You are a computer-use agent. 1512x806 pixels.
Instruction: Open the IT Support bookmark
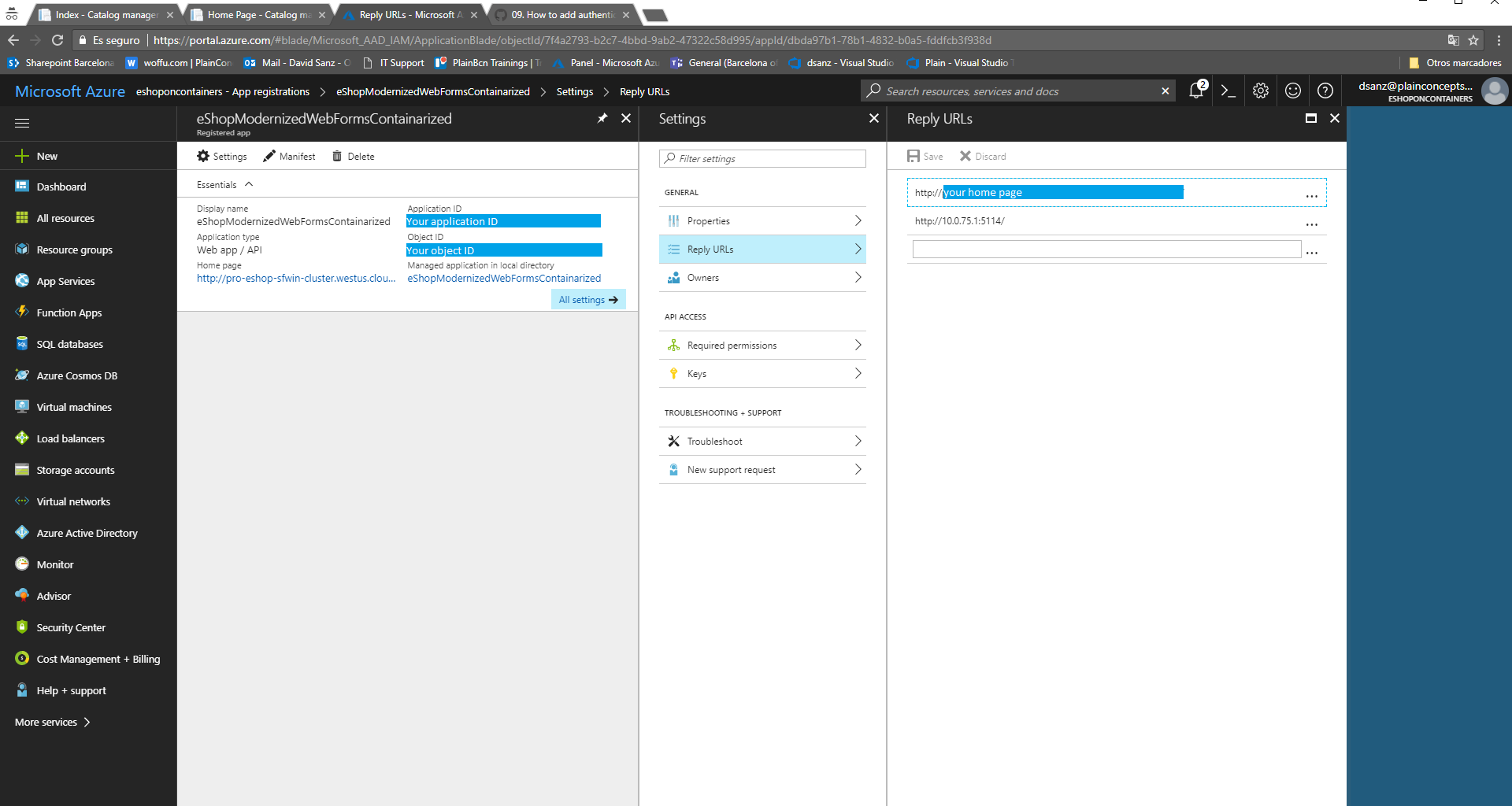click(394, 63)
